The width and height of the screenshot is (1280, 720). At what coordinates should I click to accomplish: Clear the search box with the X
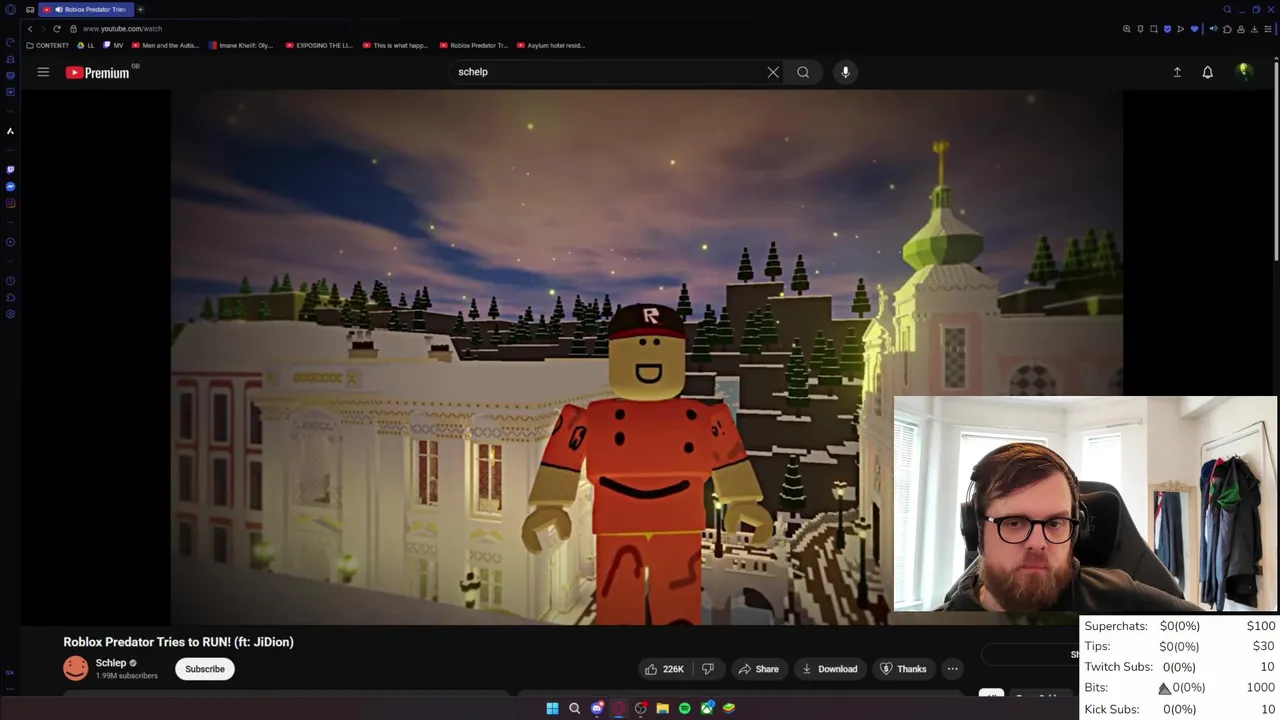[x=773, y=72]
